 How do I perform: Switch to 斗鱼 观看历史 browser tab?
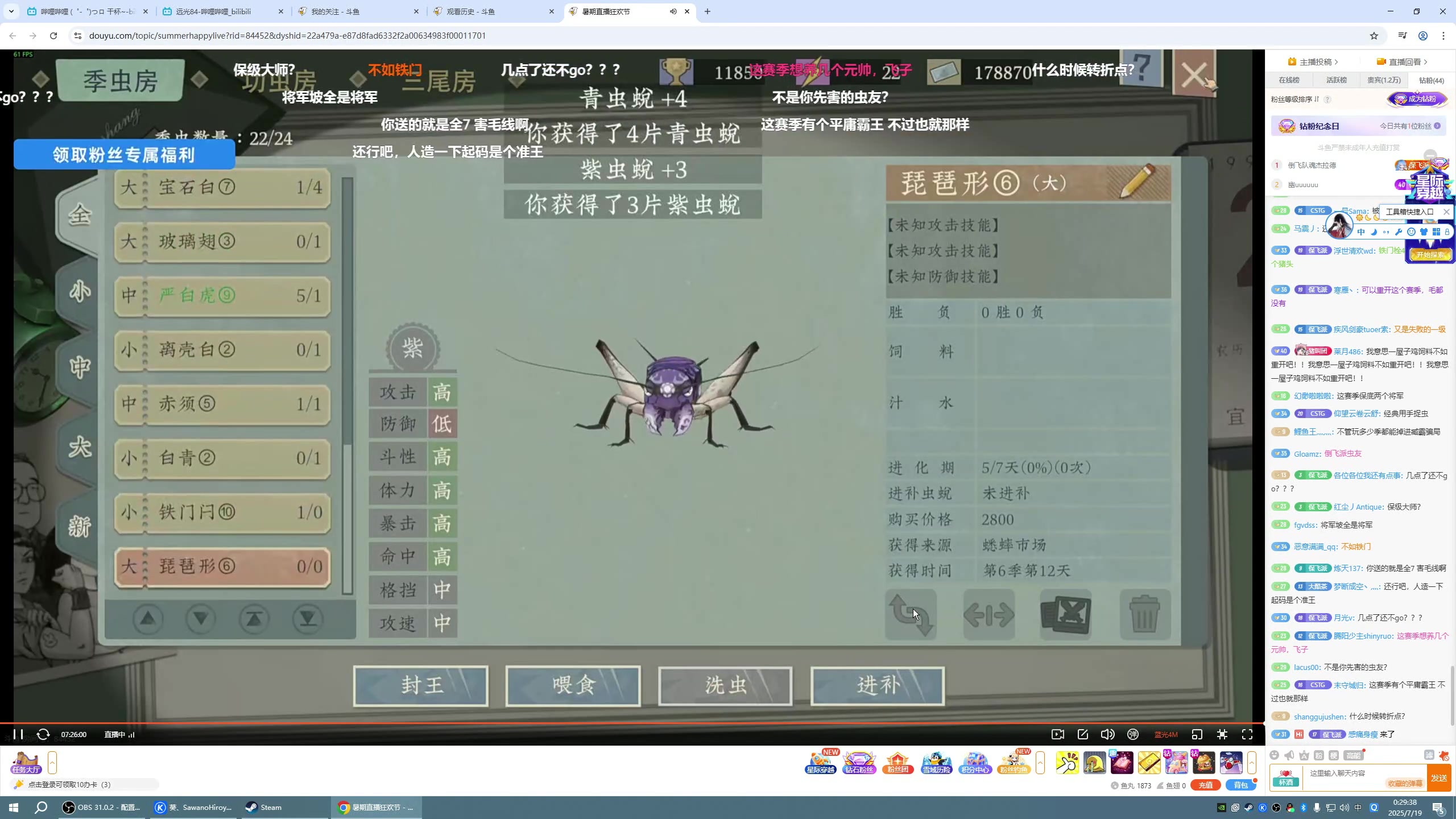pos(494,11)
